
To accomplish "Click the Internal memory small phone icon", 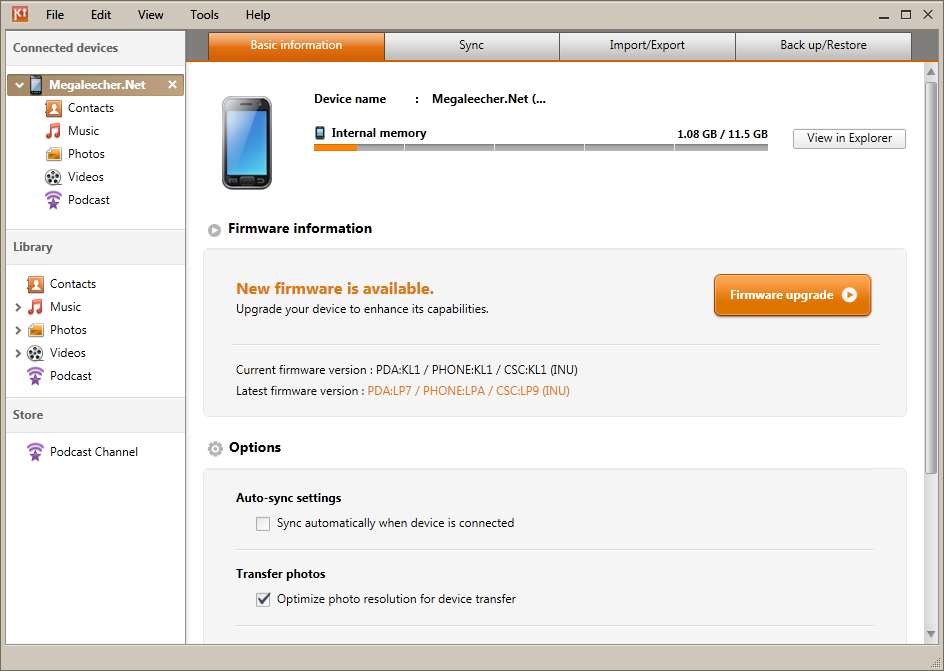I will (x=320, y=133).
